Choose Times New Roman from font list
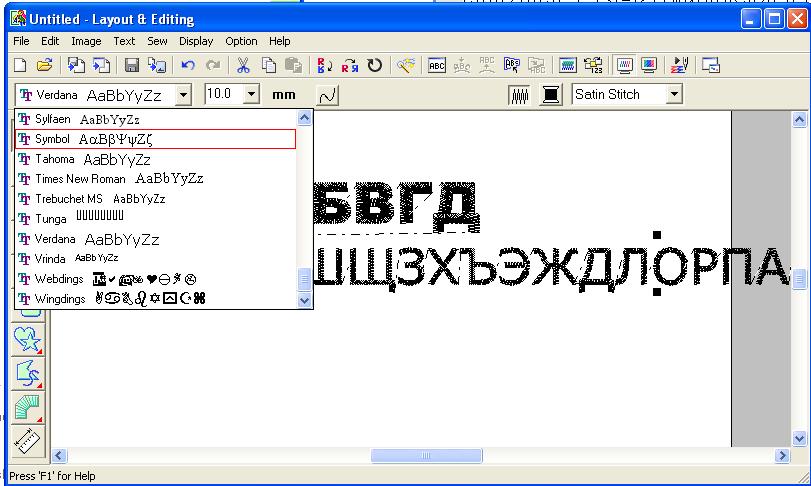This screenshot has width=811, height=486. click(x=80, y=179)
